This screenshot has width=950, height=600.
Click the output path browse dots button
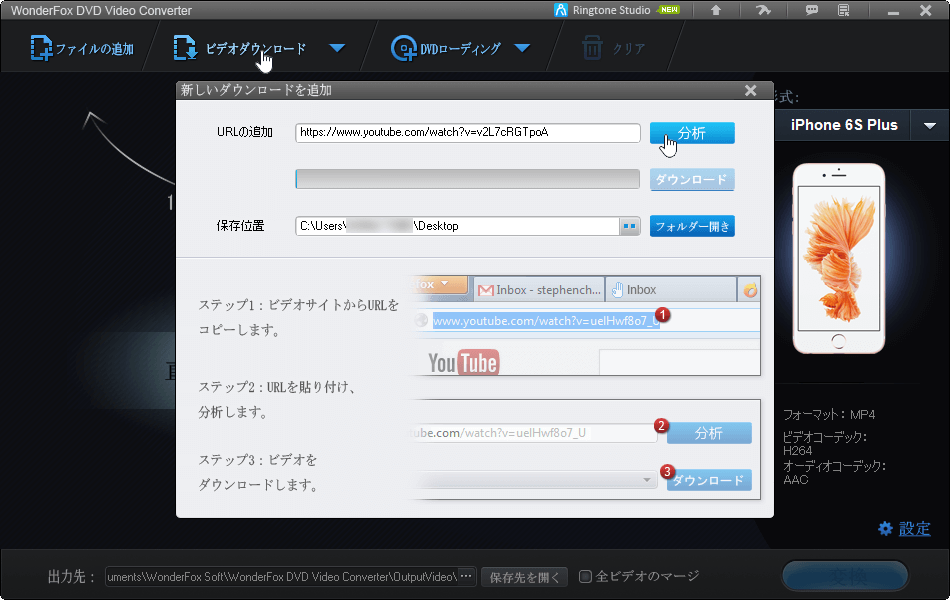467,576
